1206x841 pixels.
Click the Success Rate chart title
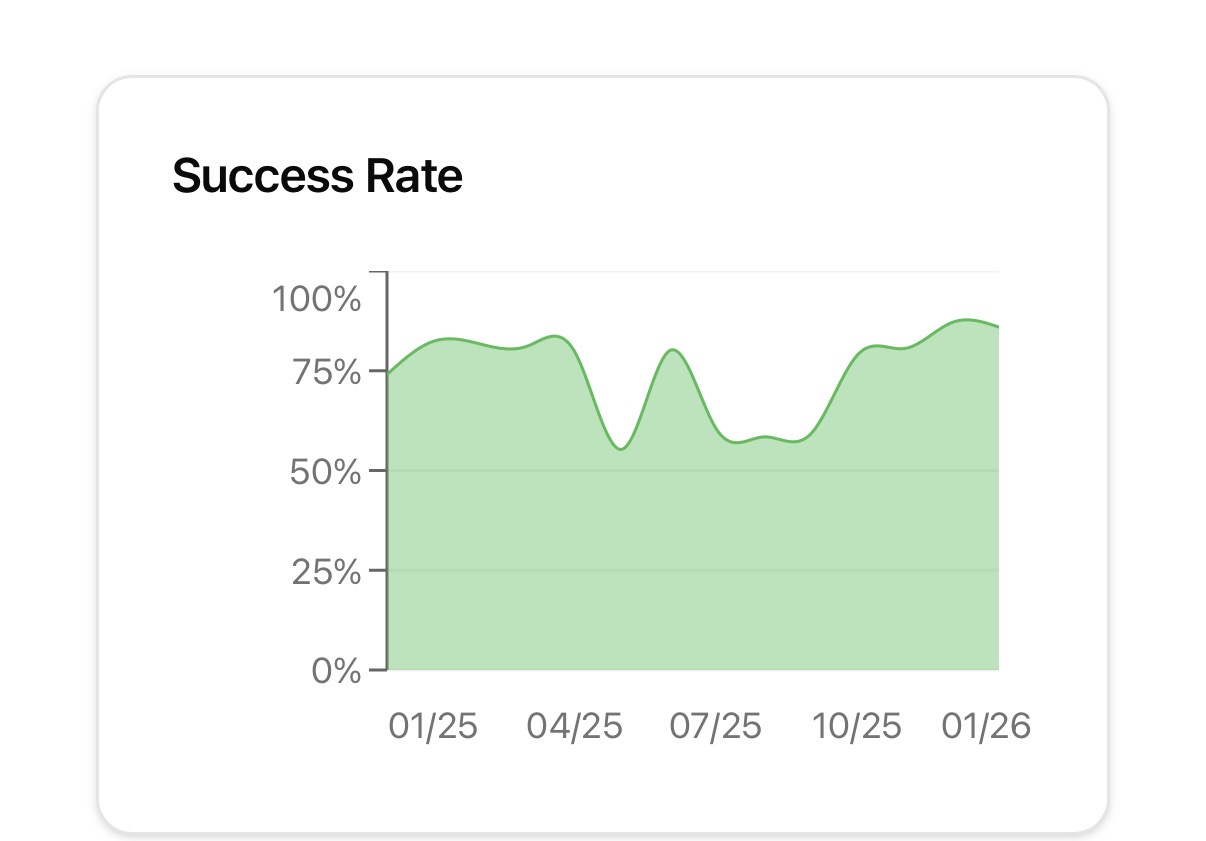[x=317, y=176]
